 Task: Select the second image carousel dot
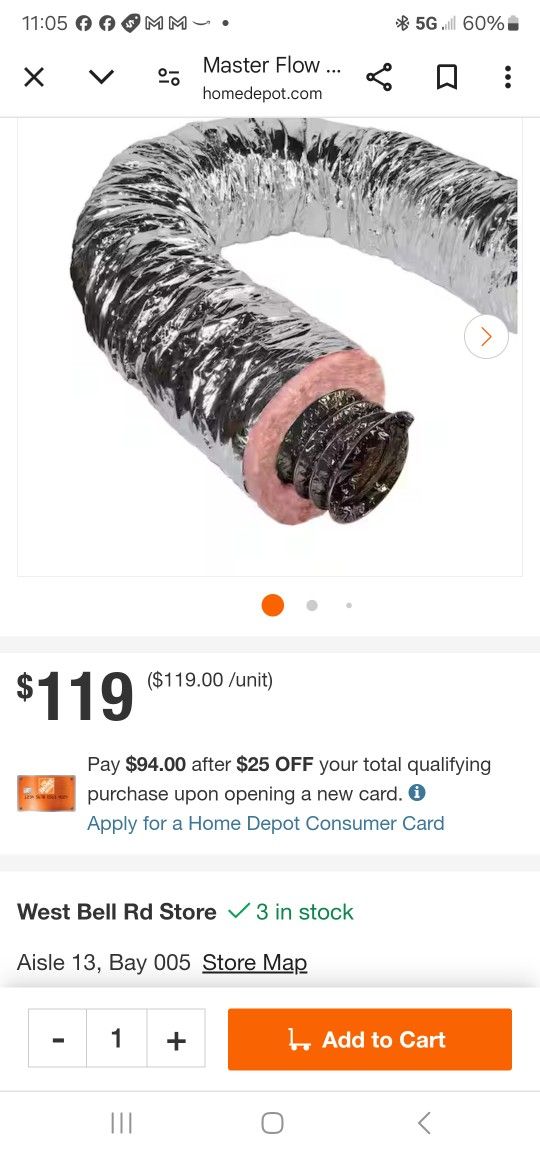tap(312, 605)
